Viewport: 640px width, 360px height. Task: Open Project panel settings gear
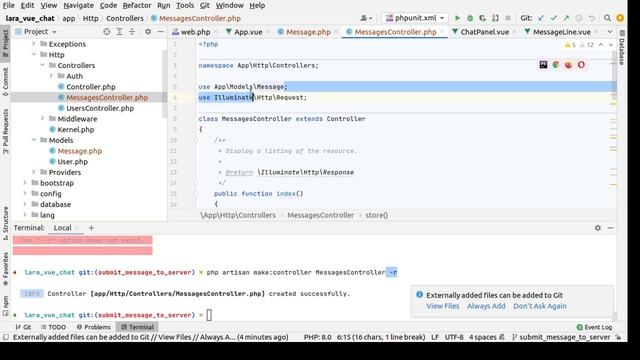148,31
